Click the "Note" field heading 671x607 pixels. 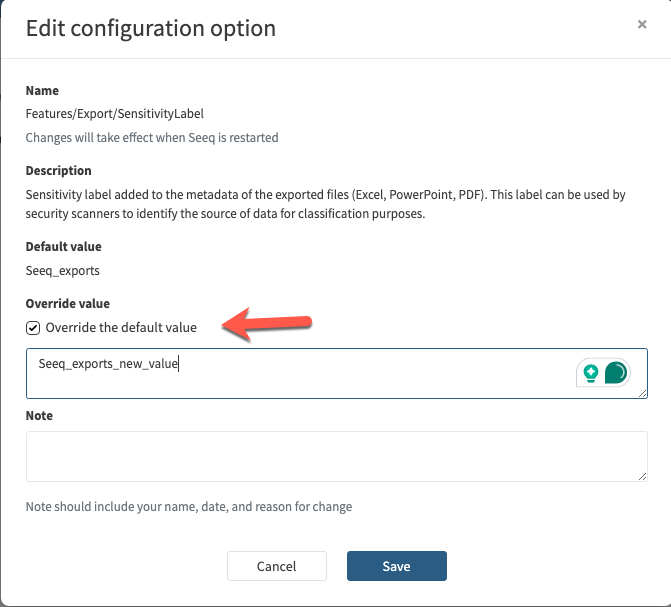pyautogui.click(x=39, y=415)
